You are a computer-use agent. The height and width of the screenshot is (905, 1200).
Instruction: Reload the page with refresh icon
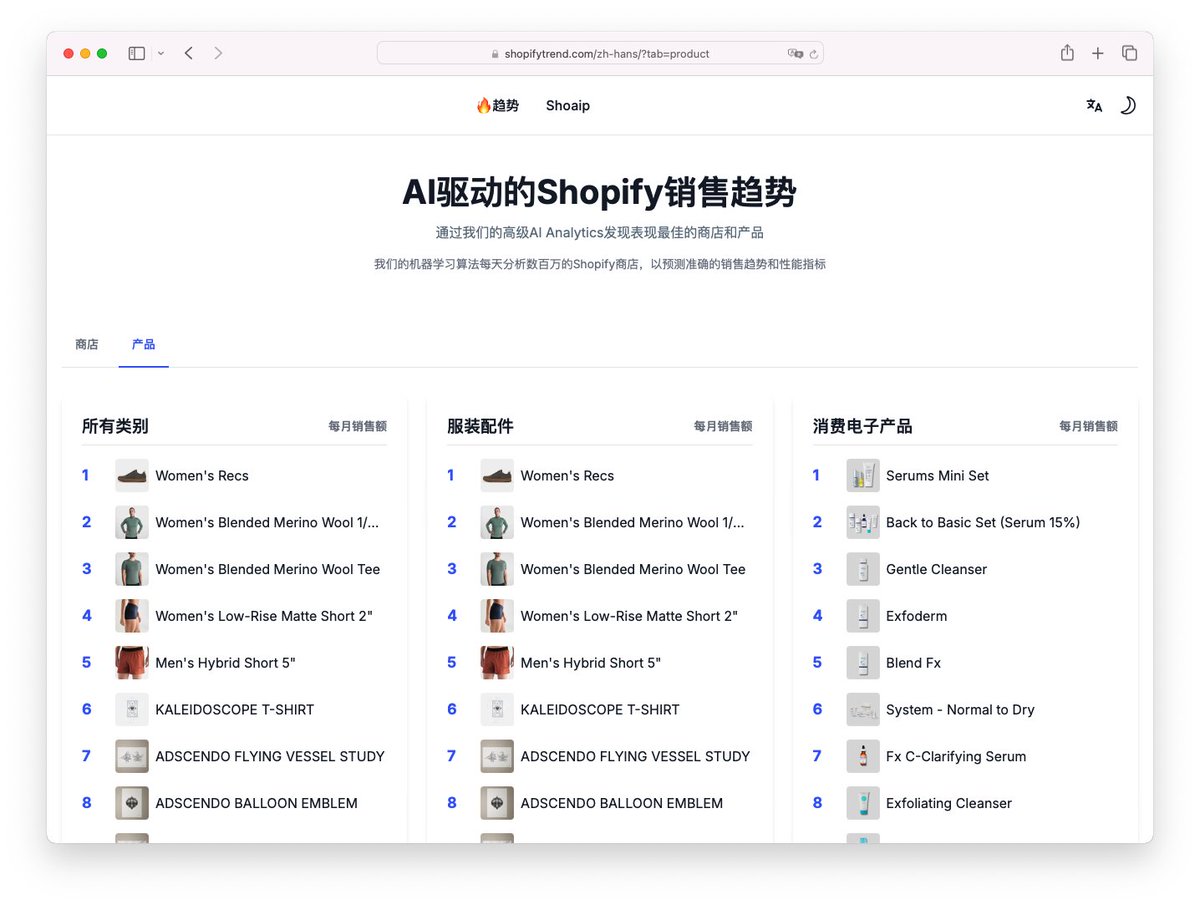(814, 54)
